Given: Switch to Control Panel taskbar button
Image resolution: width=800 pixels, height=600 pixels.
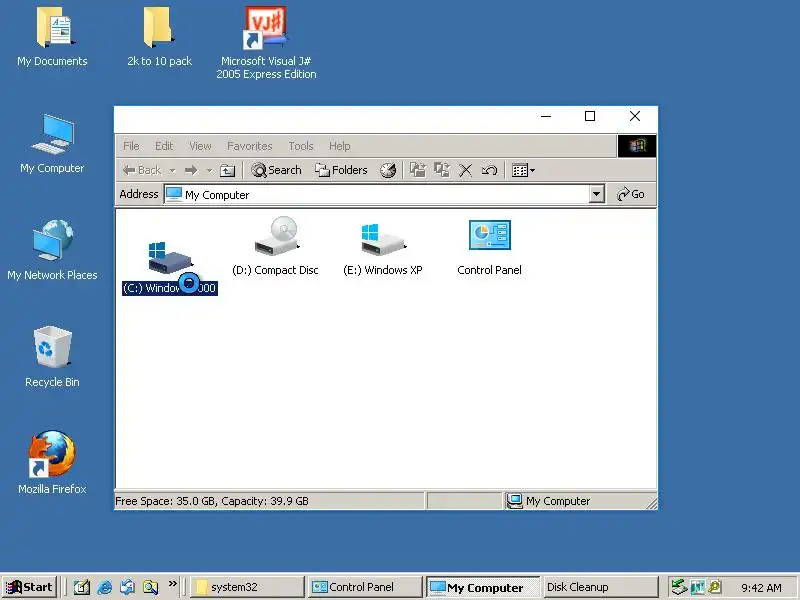Looking at the screenshot, I should (x=365, y=587).
